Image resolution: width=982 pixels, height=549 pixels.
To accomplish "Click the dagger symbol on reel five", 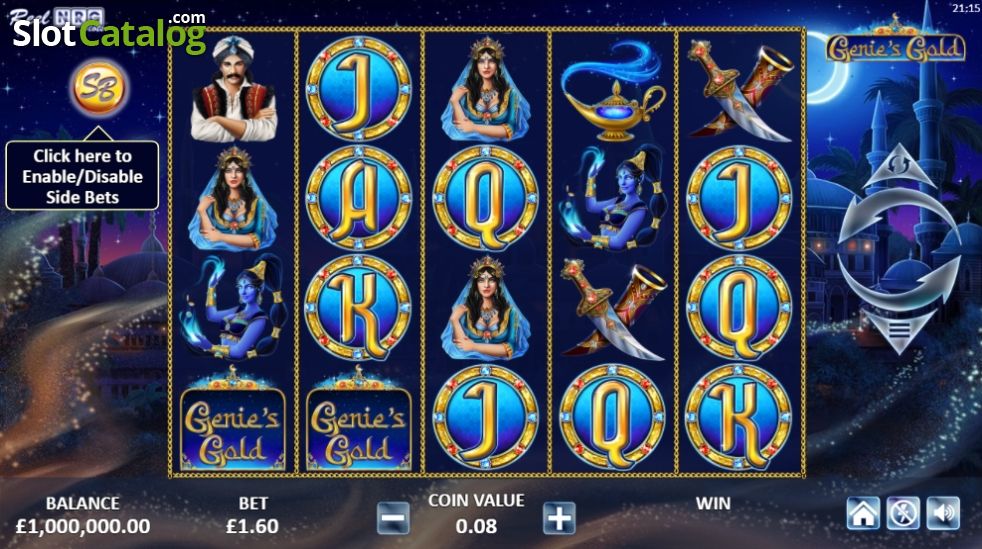I will coord(739,90).
